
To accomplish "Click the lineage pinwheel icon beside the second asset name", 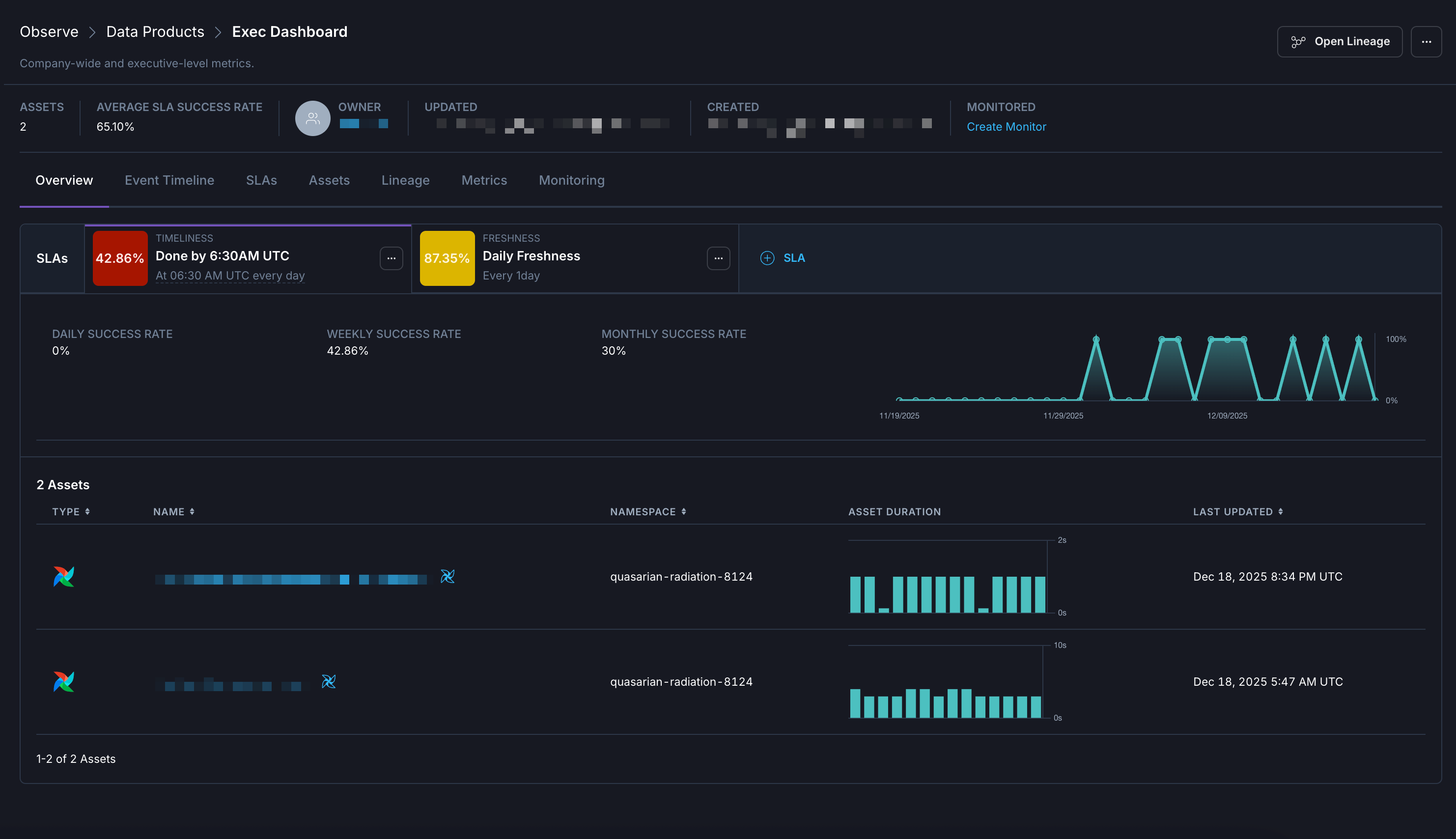I will point(329,682).
